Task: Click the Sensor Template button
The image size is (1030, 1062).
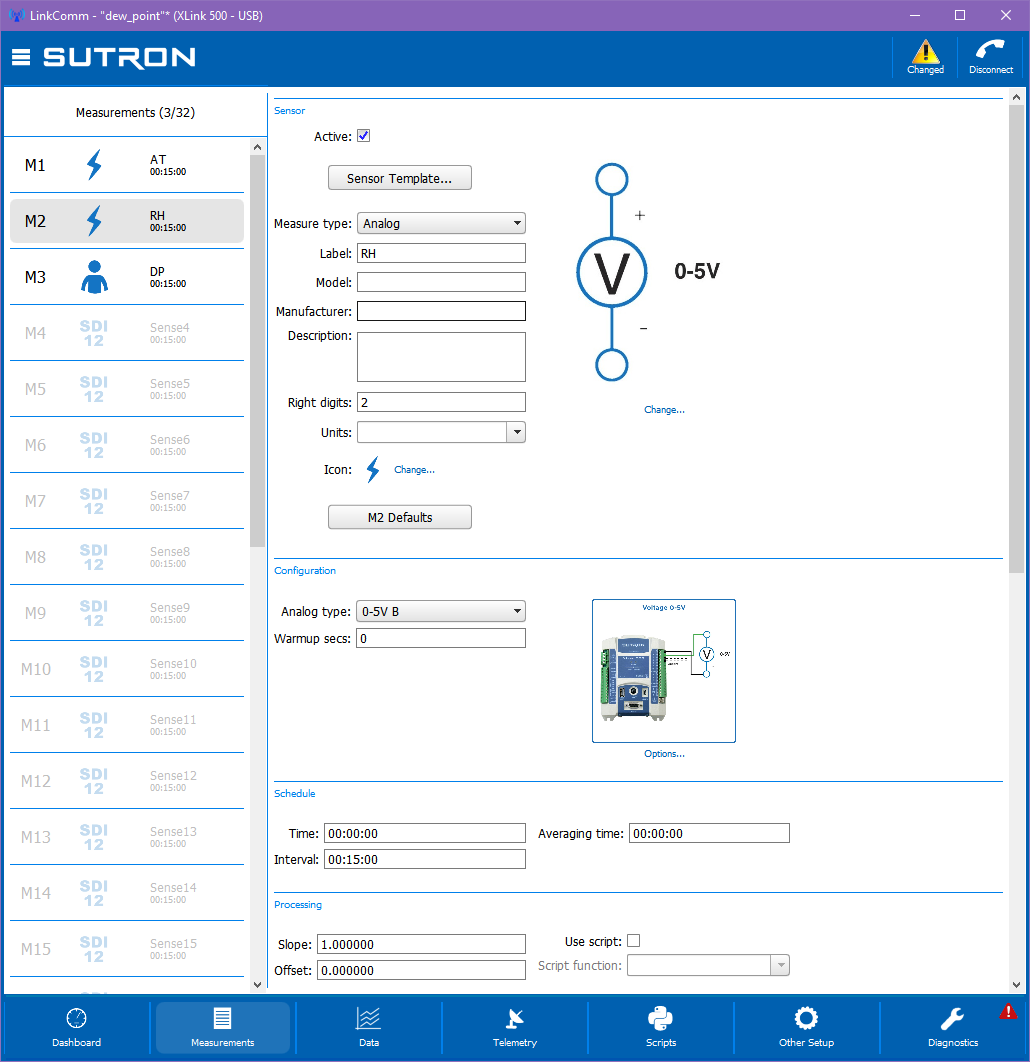Action: tap(400, 177)
